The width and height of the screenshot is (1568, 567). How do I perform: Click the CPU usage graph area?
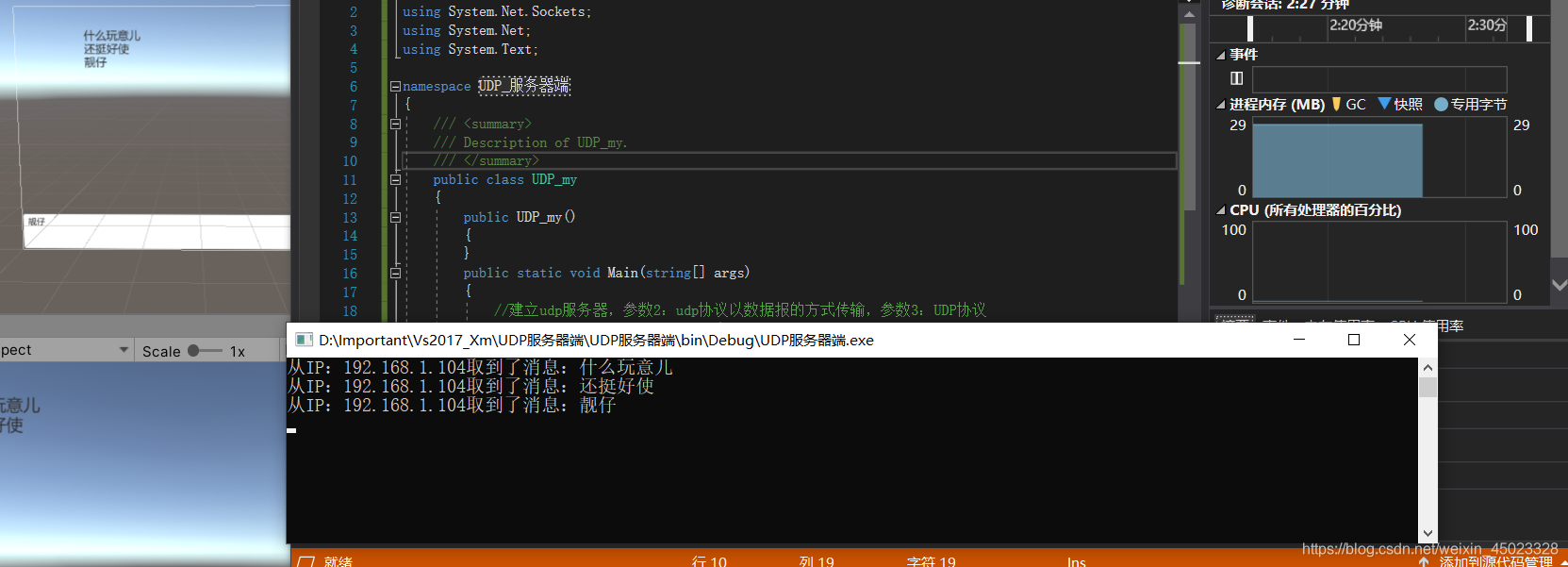point(1378,262)
